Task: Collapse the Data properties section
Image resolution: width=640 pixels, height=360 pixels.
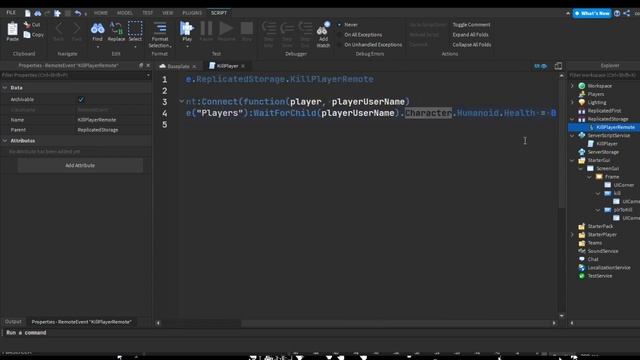Action: (x=5, y=88)
